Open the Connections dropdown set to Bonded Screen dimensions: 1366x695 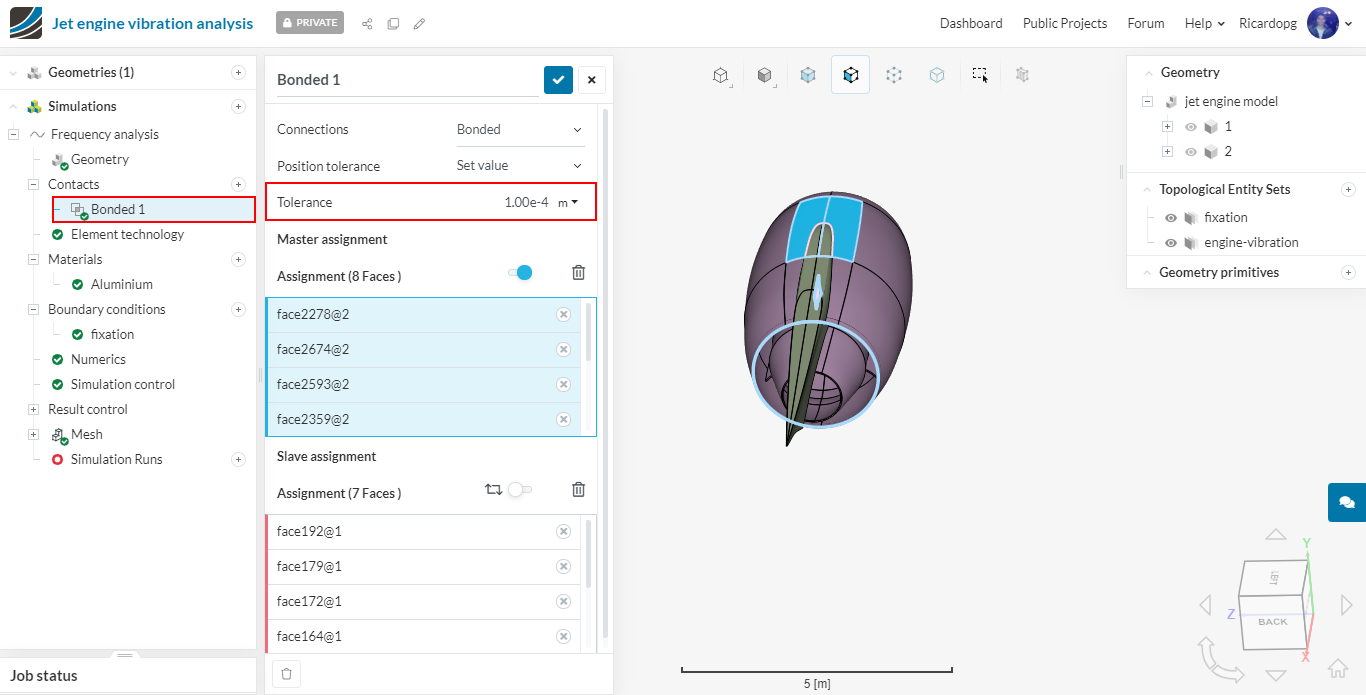520,129
